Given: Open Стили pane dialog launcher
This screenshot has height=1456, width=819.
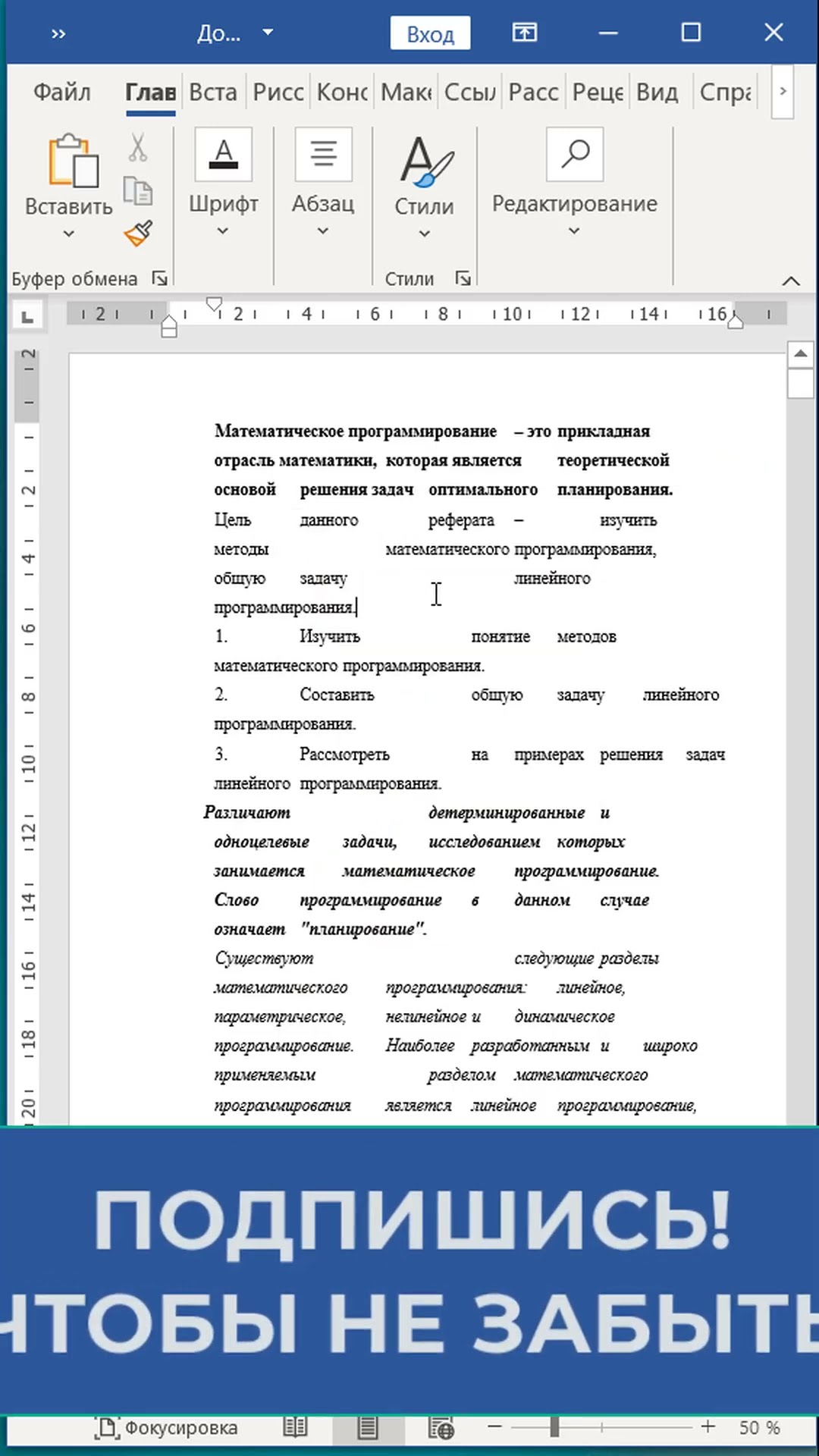Looking at the screenshot, I should coord(463,278).
